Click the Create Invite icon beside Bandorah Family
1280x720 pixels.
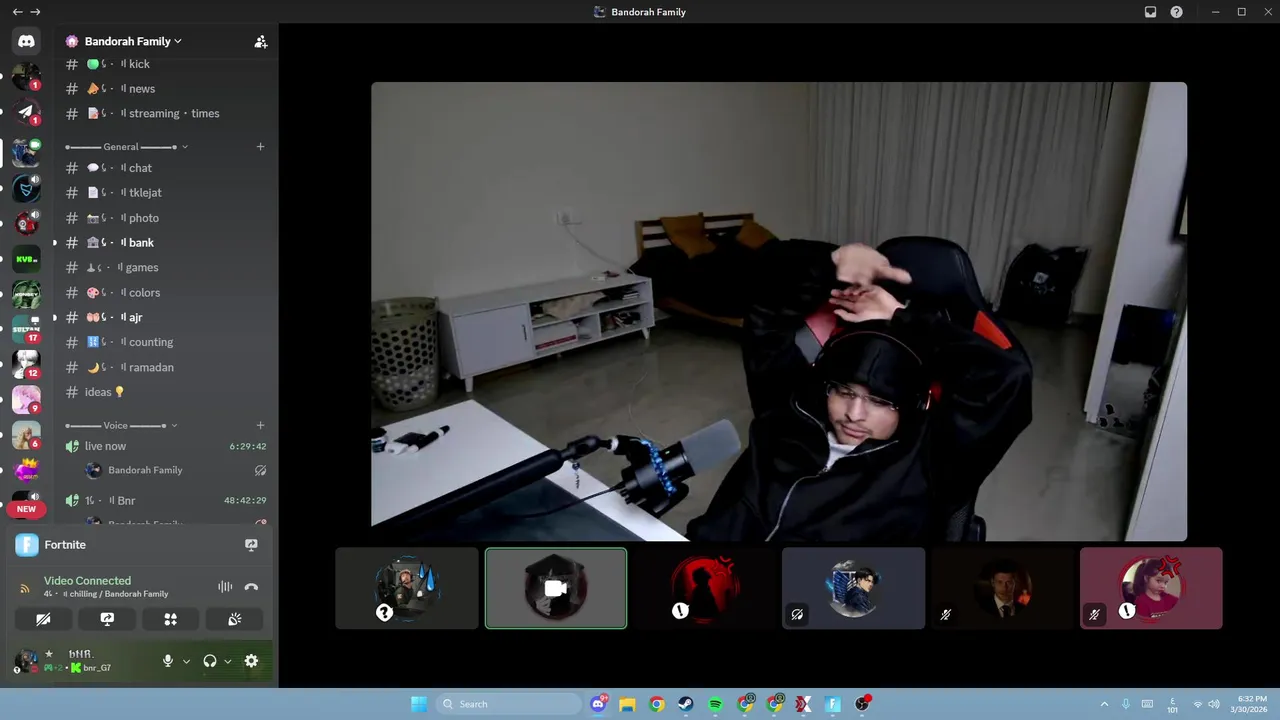pos(261,41)
